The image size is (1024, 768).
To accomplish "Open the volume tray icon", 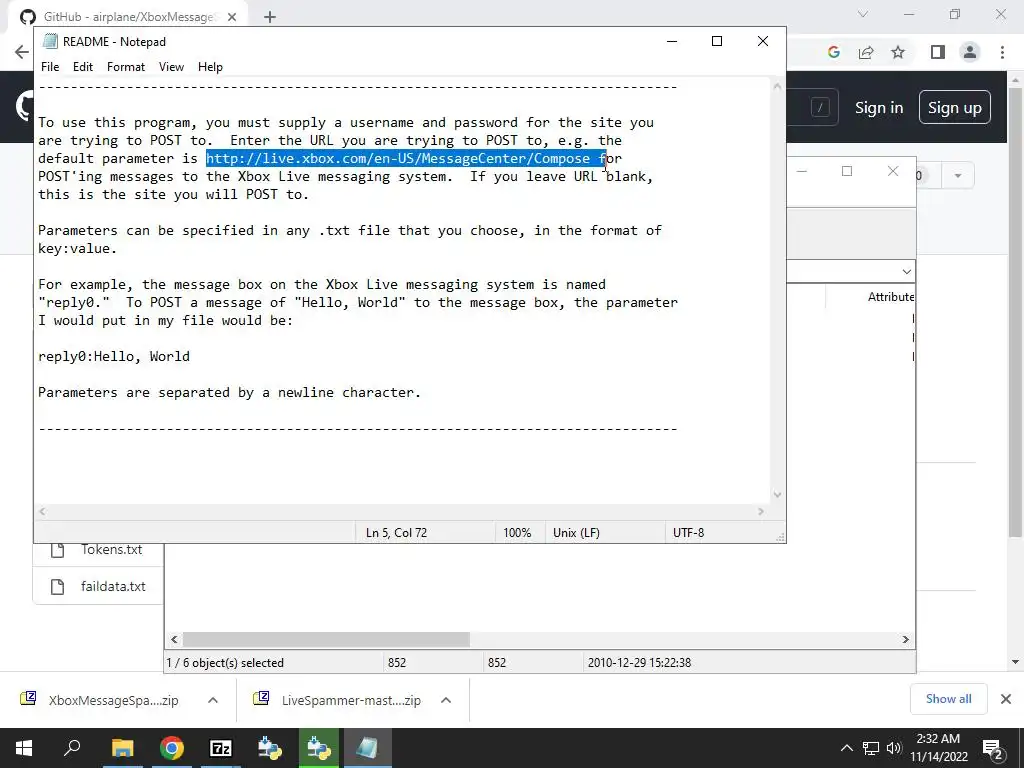I will point(893,748).
